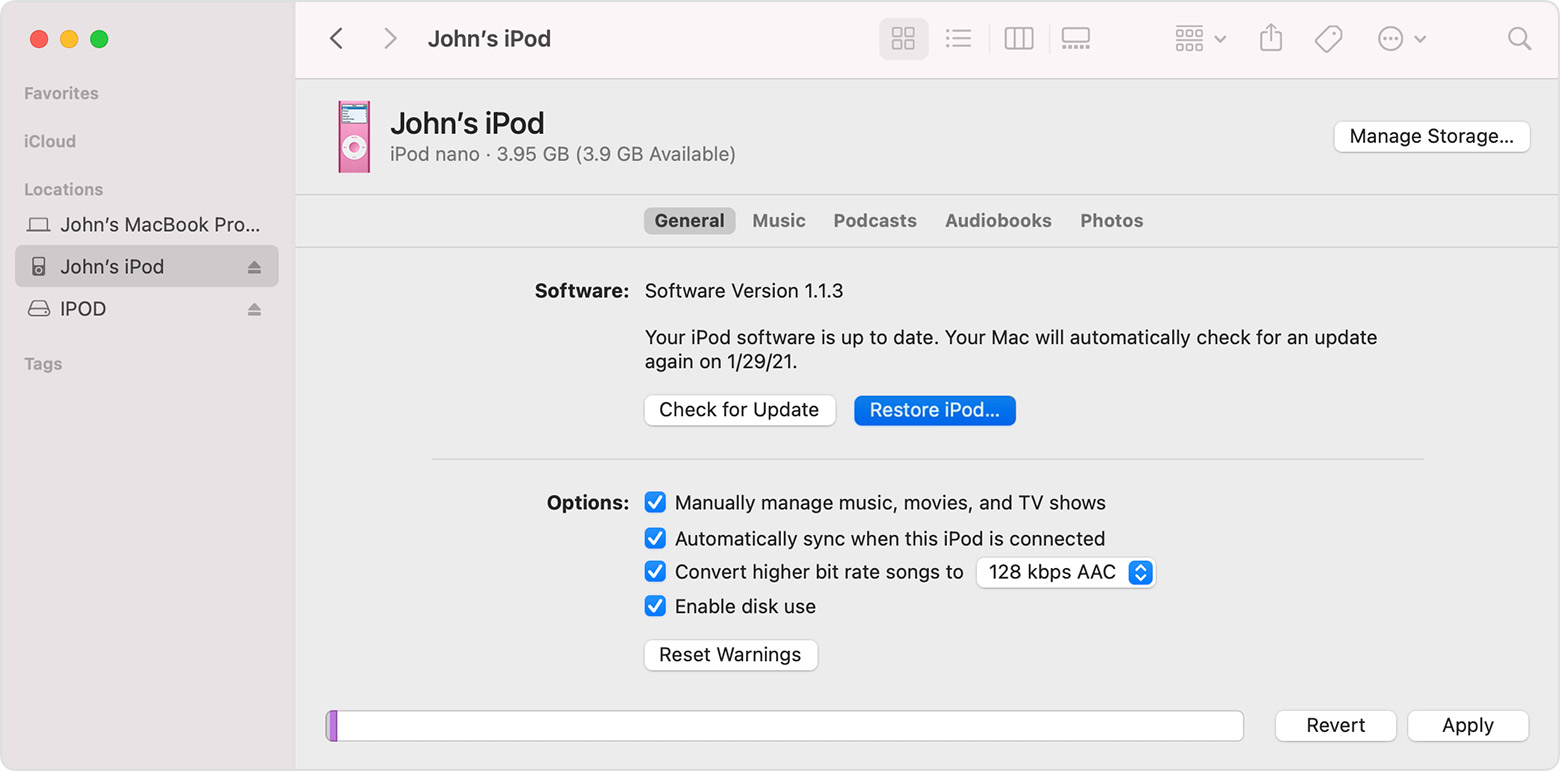The width and height of the screenshot is (1560, 772).
Task: Switch to the Podcasts tab
Action: tap(875, 221)
